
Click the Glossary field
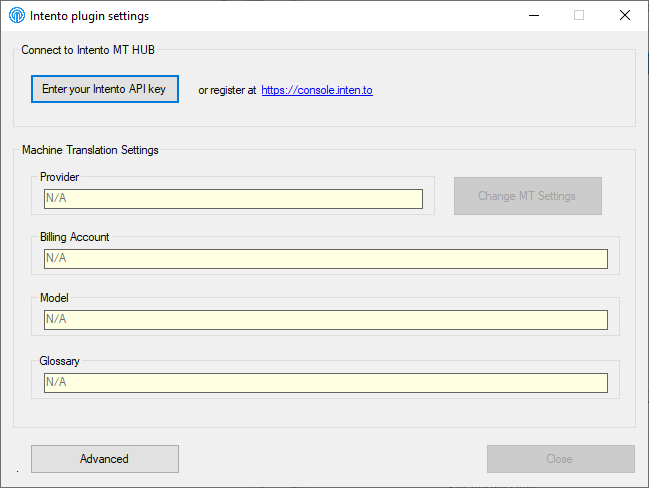326,382
